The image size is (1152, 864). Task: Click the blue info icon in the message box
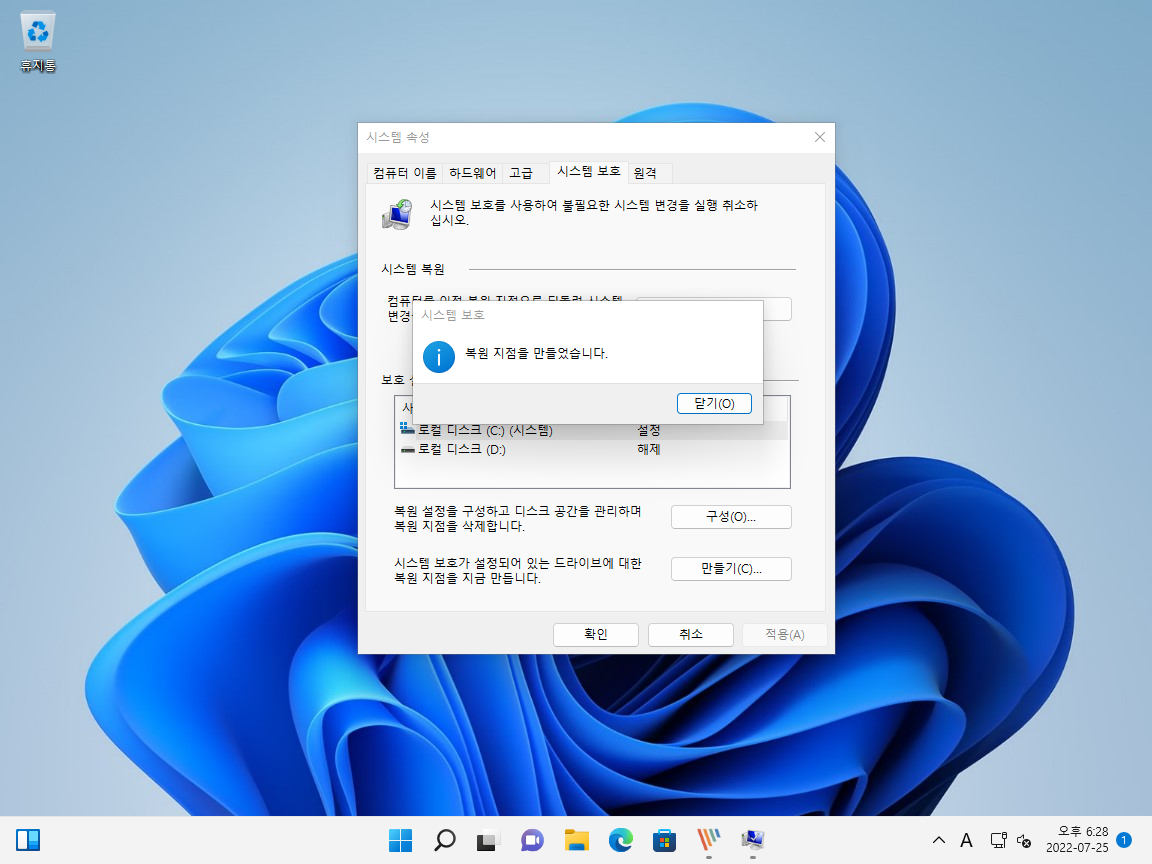(x=439, y=357)
